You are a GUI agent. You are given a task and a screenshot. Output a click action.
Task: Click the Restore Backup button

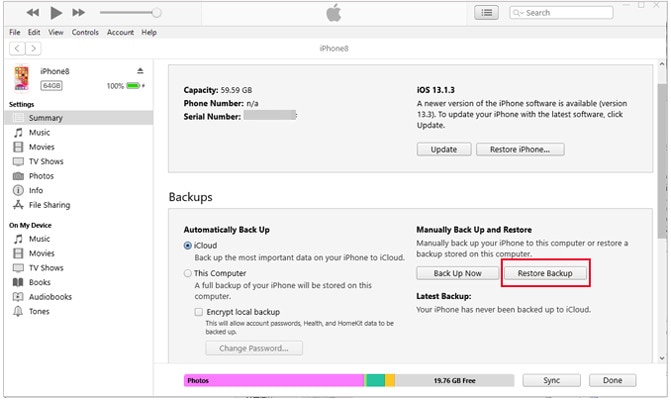[x=545, y=273]
